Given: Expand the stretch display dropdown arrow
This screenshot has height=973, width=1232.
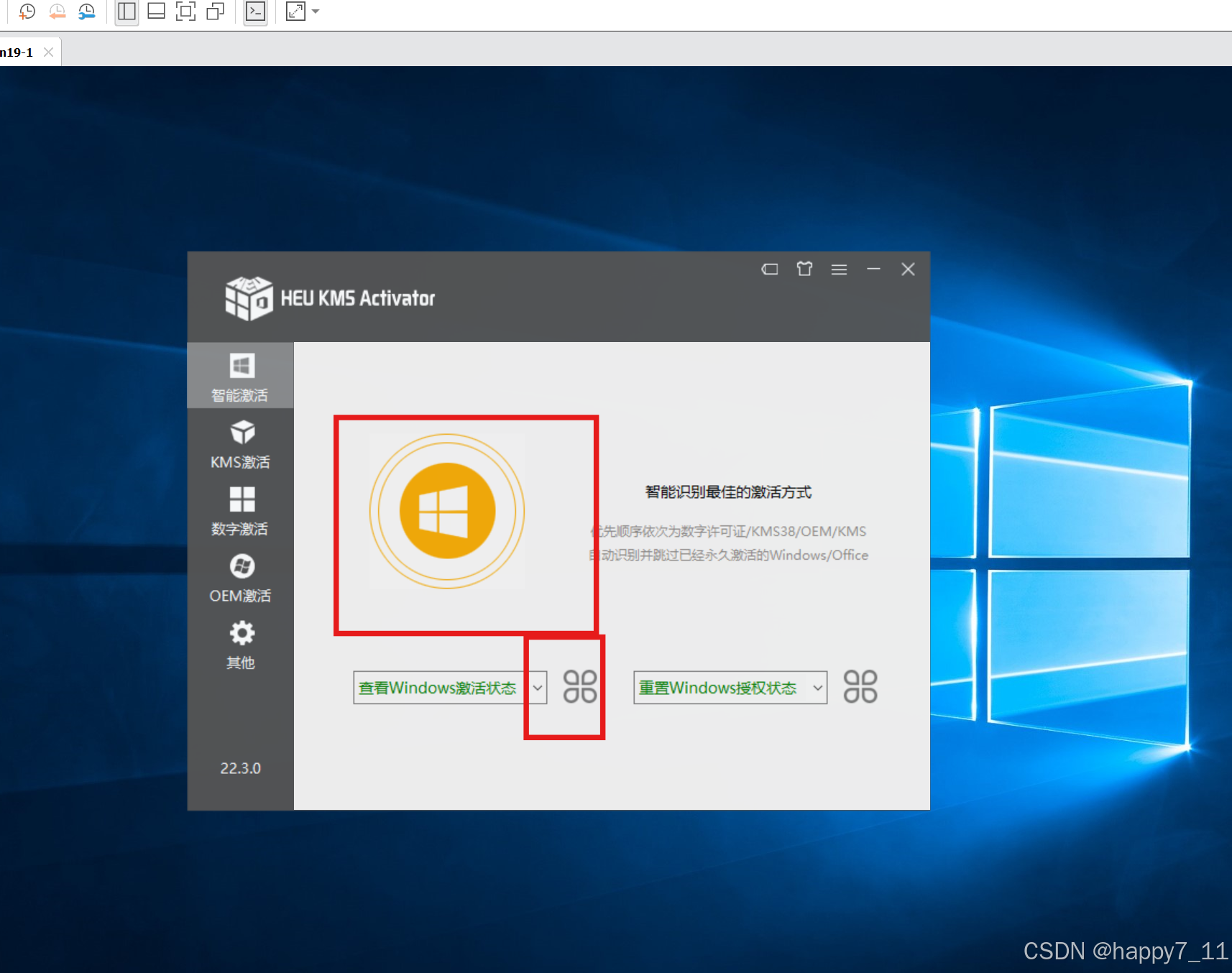Looking at the screenshot, I should (315, 11).
